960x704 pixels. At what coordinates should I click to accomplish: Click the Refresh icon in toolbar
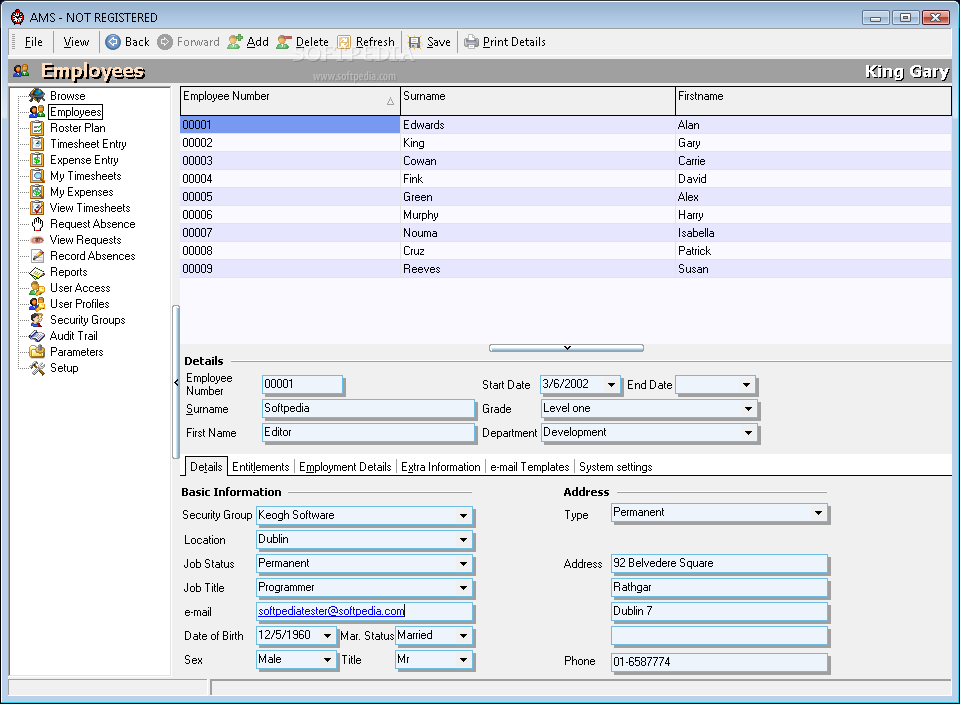pyautogui.click(x=344, y=42)
